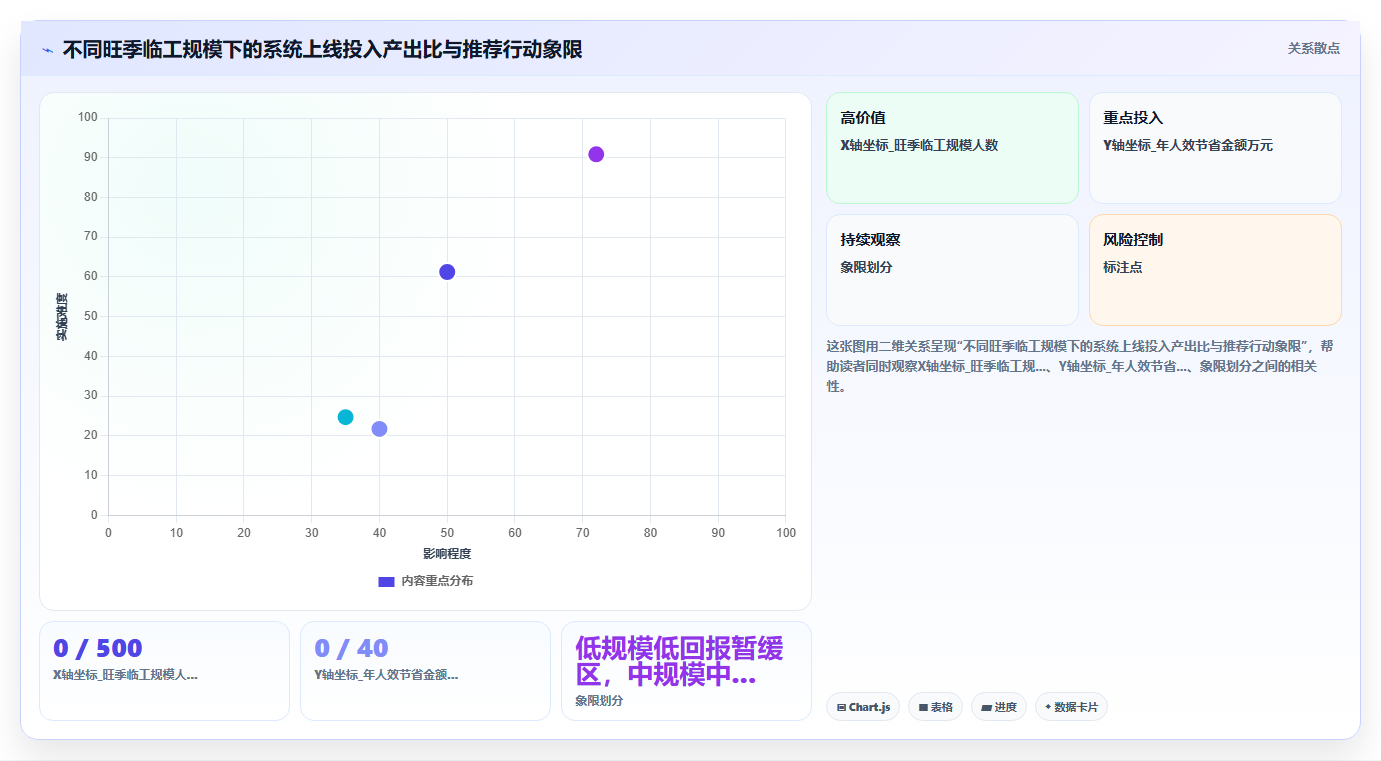The height and width of the screenshot is (761, 1381).
Task: Open the 持续观察 quadrant card
Action: coord(952,270)
